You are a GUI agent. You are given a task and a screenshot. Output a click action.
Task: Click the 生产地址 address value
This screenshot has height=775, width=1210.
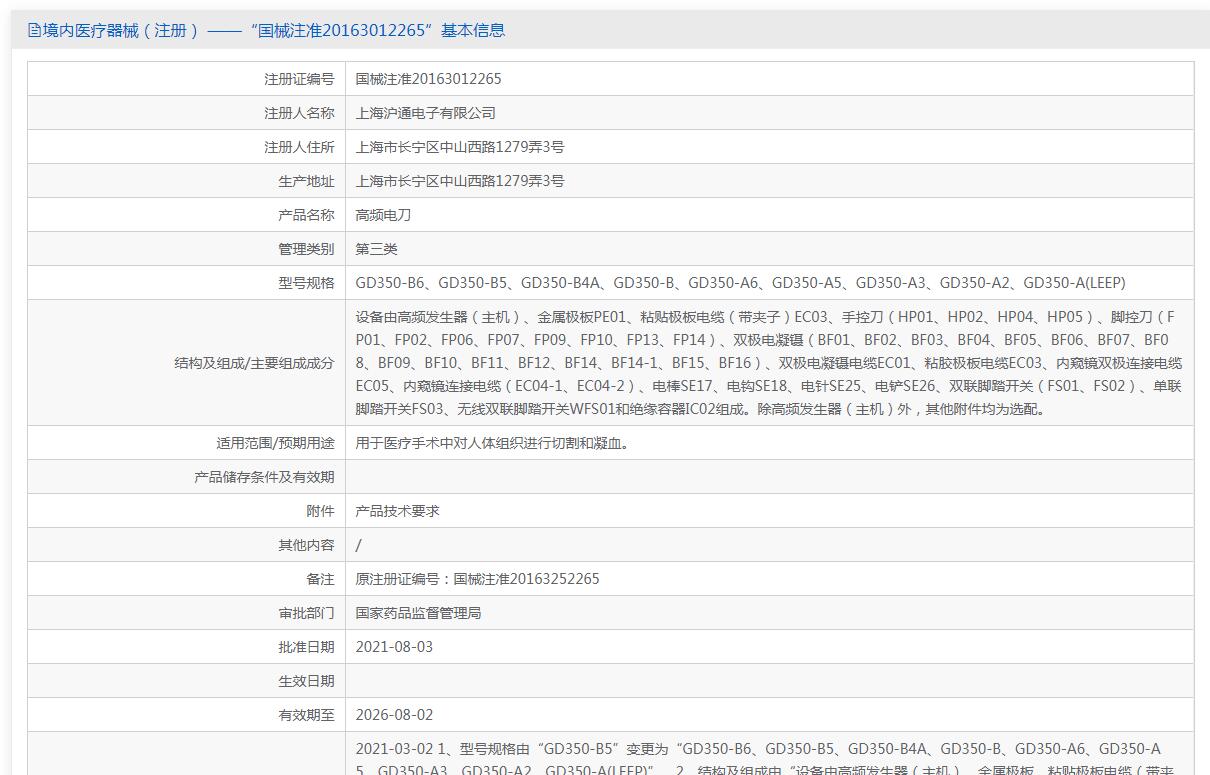pyautogui.click(x=460, y=181)
